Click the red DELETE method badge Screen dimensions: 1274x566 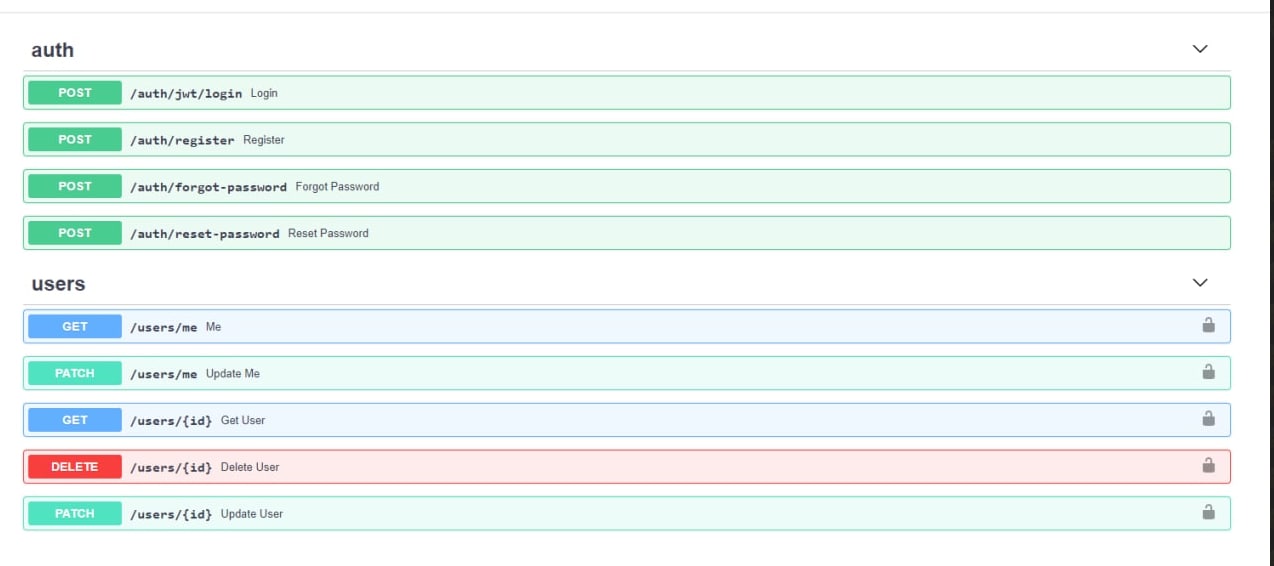75,467
